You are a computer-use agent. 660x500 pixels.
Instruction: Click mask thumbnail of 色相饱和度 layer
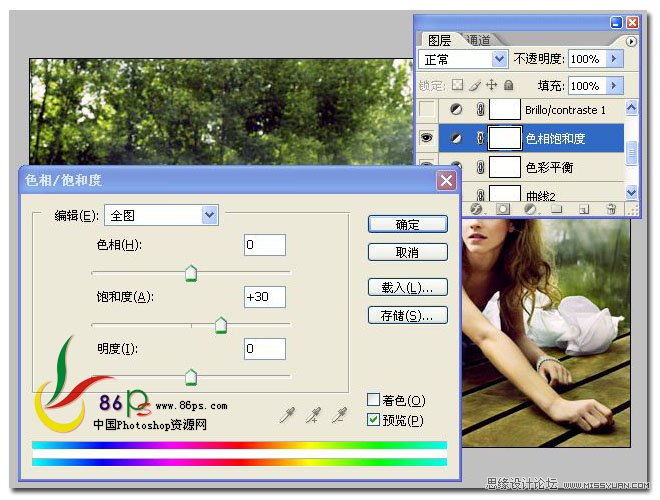point(505,138)
